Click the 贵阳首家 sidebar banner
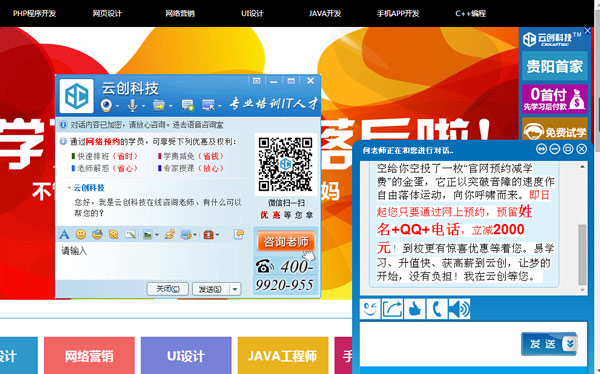The image size is (600, 374). click(554, 67)
